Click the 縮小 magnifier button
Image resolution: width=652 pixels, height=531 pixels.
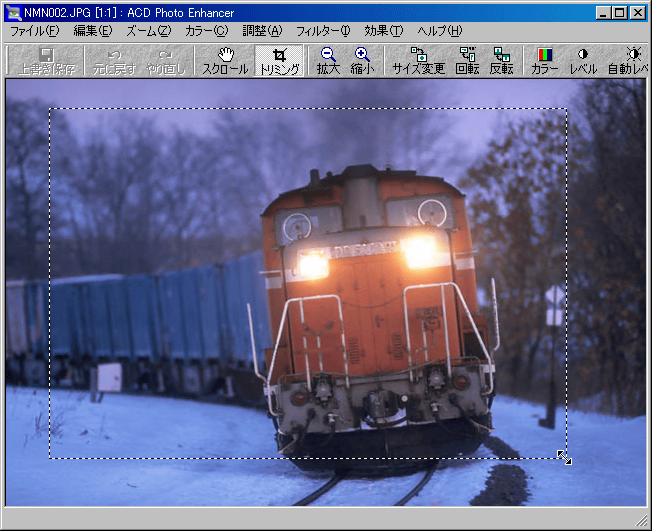[x=362, y=61]
